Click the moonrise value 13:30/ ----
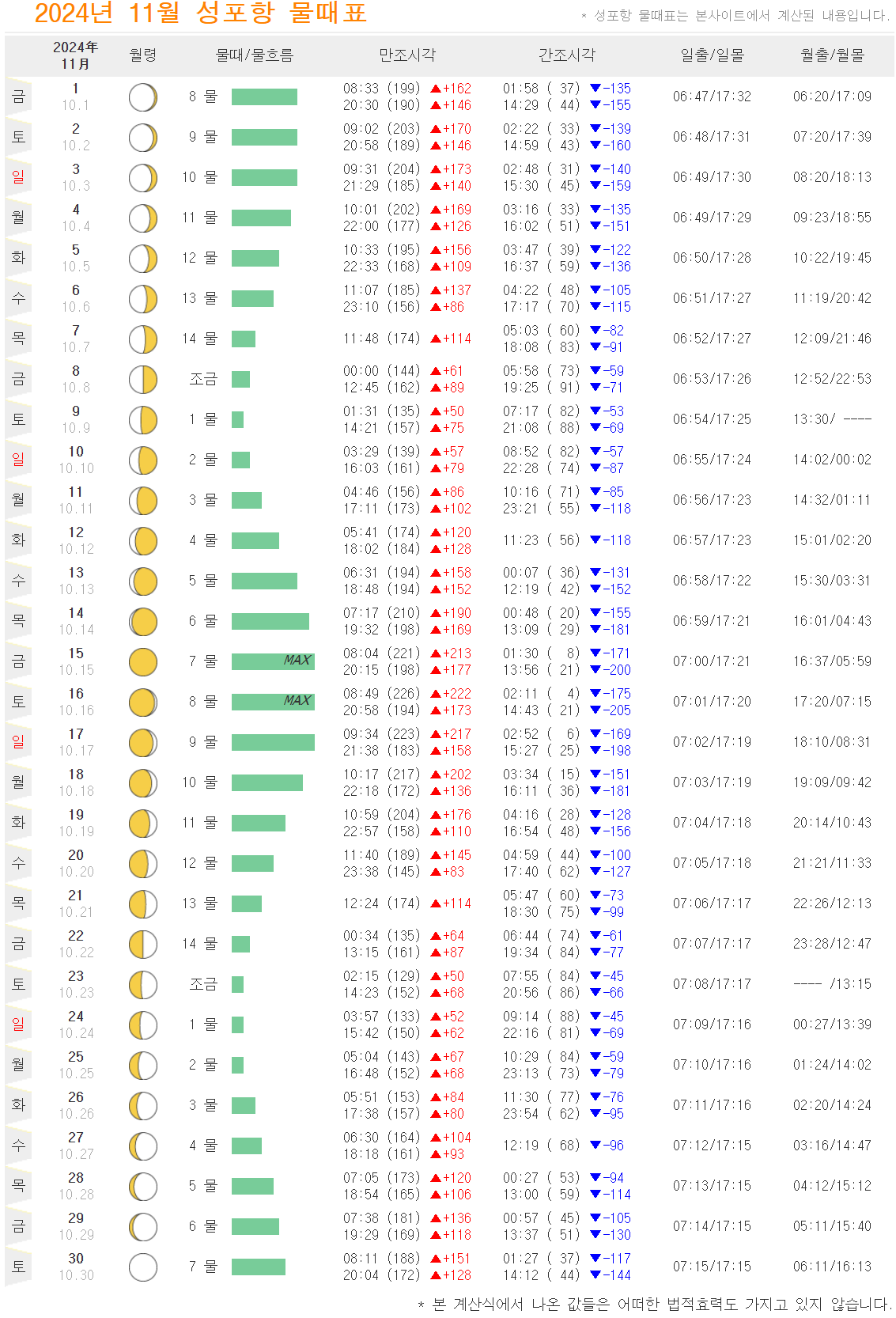 [833, 419]
